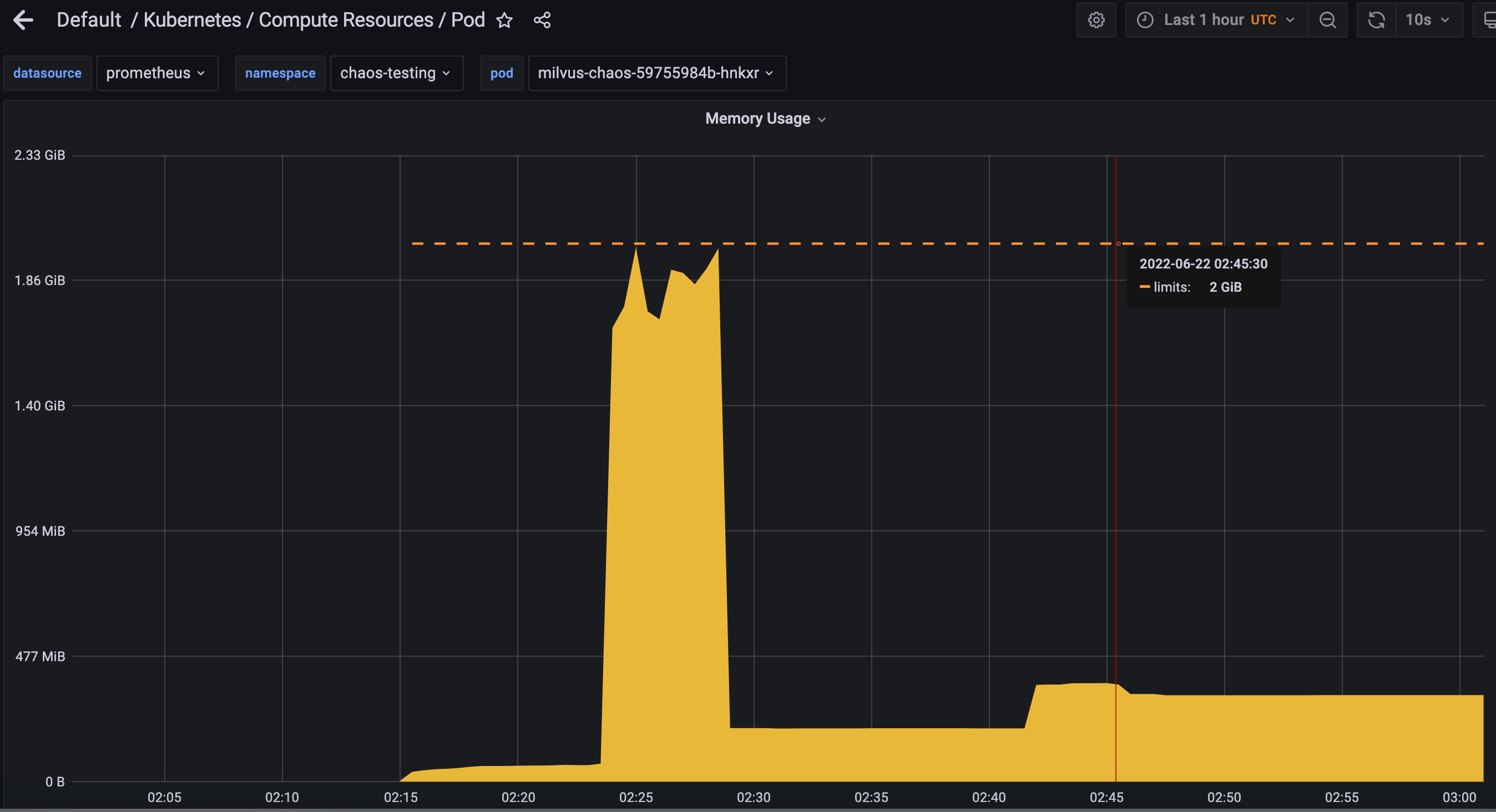This screenshot has width=1496, height=812.
Task: Open the milvus-chaos pod selector dropdown
Action: coord(656,73)
